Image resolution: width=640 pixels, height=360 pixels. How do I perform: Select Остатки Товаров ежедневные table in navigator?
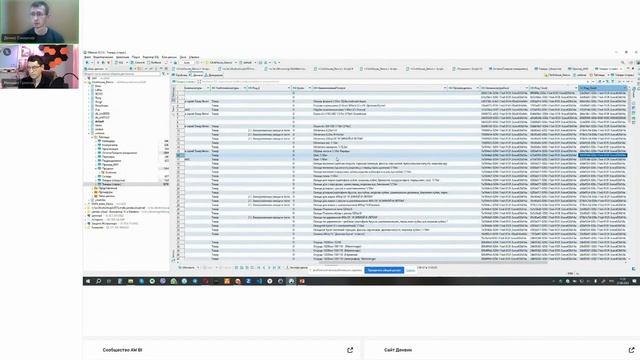click(119, 153)
